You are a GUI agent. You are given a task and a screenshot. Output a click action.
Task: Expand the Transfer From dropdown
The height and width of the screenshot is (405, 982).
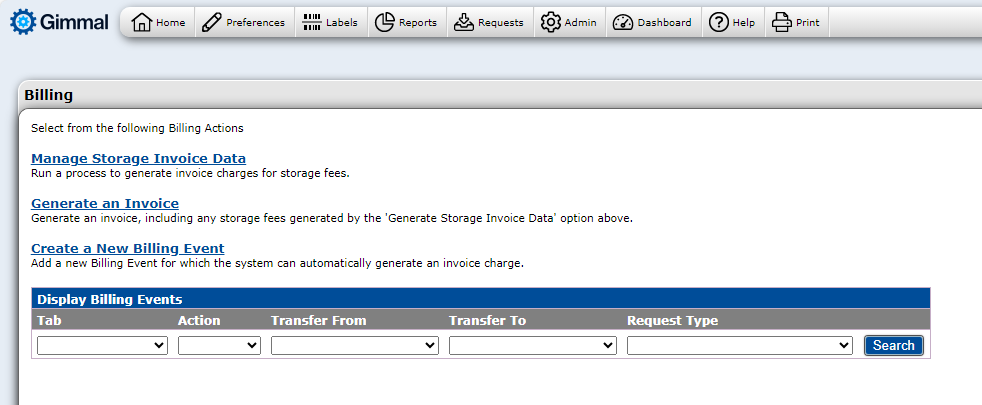[355, 345]
